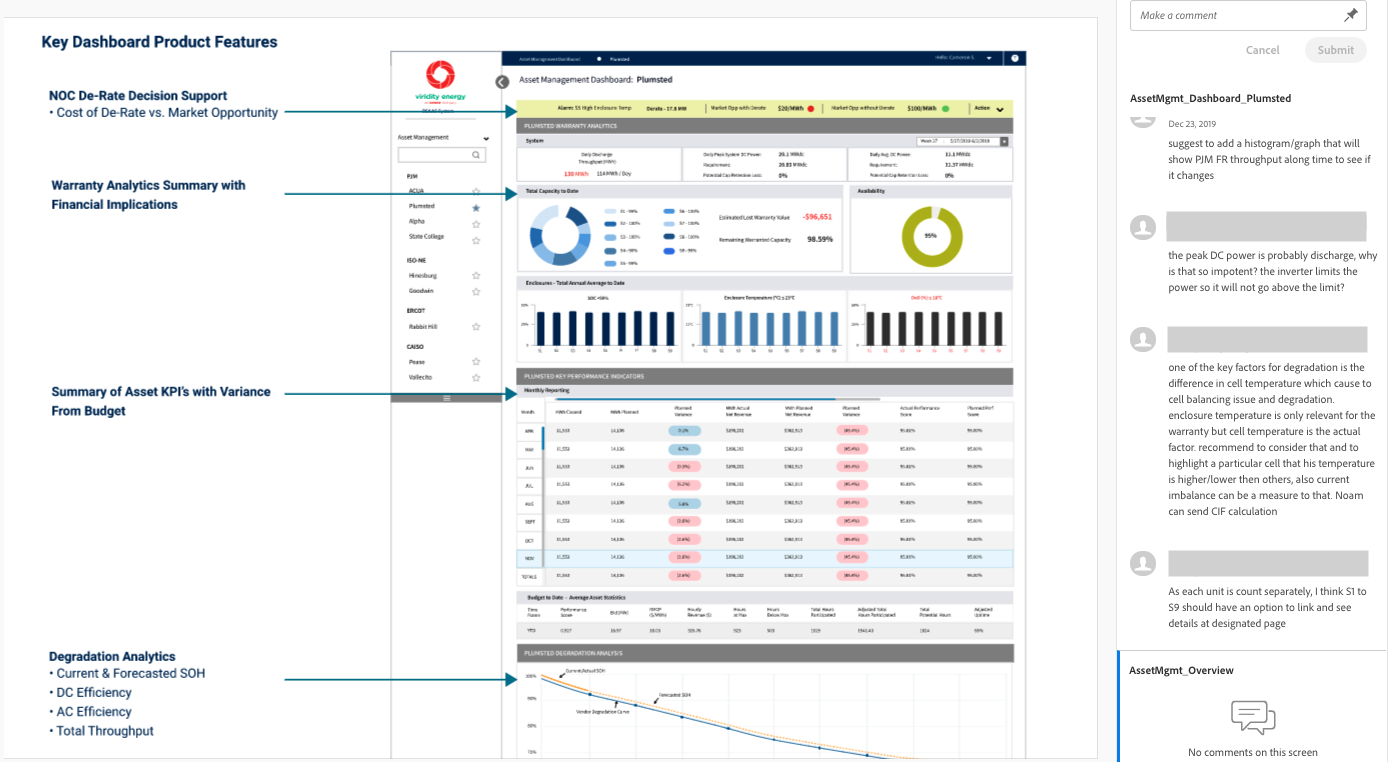This screenshot has height=762, width=1388.
Task: Click the speech bubble icon under AssetMgmt_Overview
Action: tap(1252, 717)
